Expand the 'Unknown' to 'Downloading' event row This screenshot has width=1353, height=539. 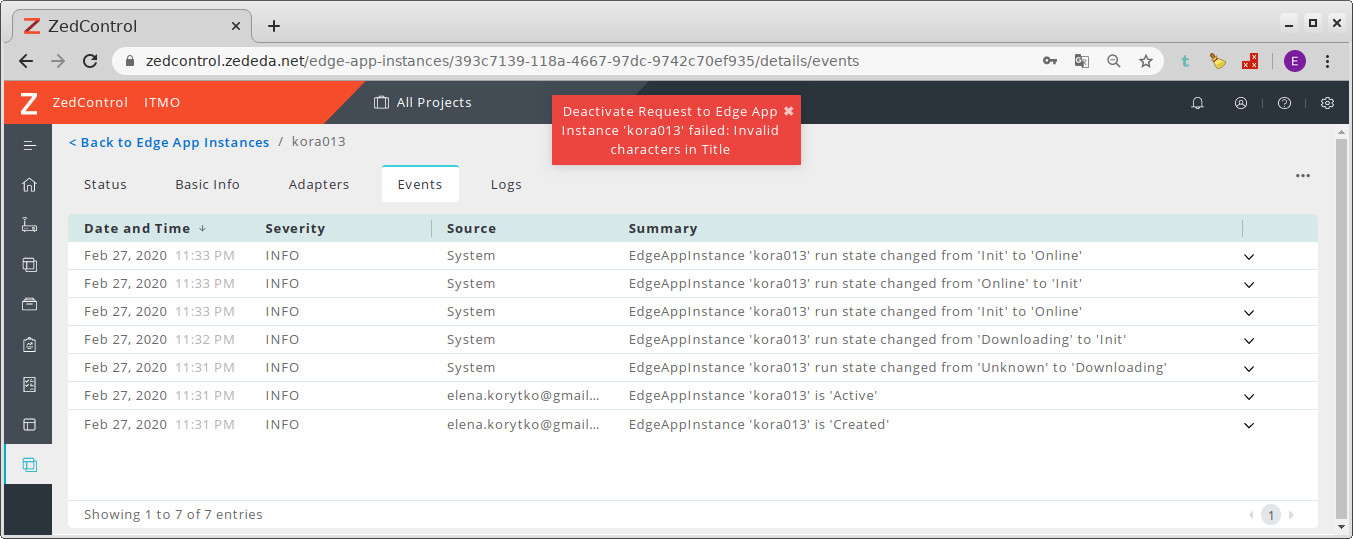coord(1248,368)
